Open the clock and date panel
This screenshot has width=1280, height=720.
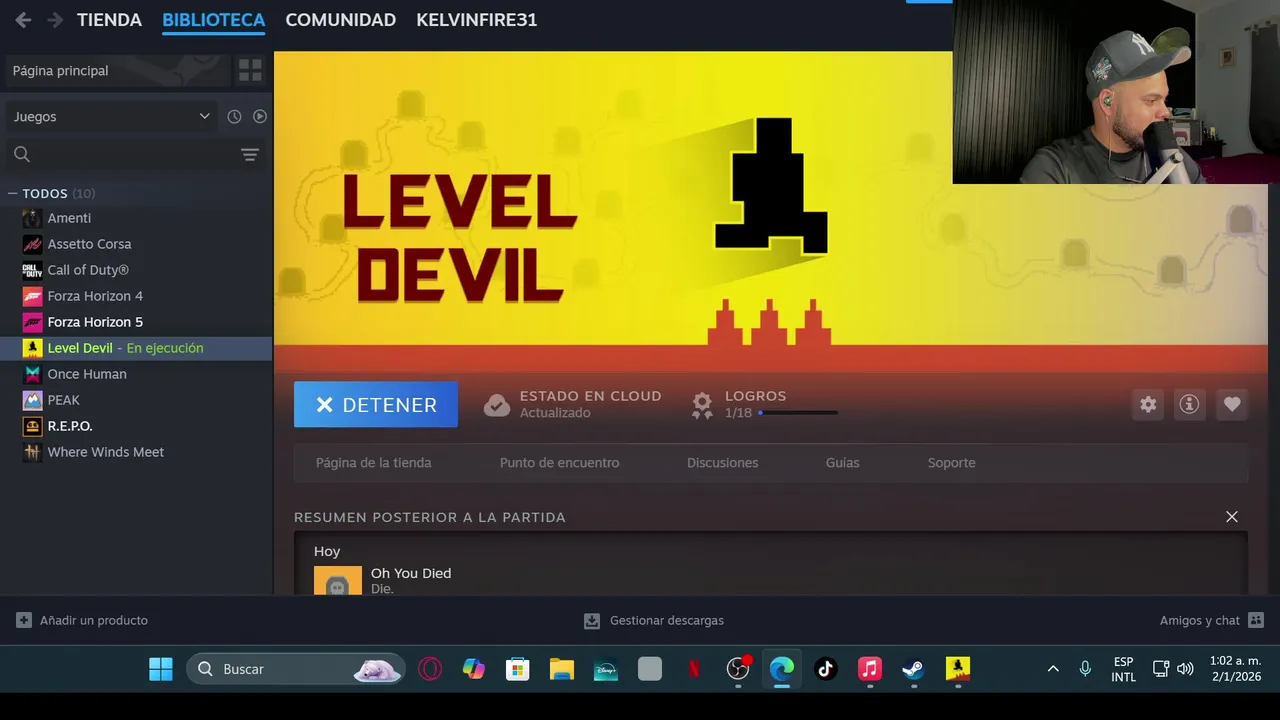coord(1236,669)
